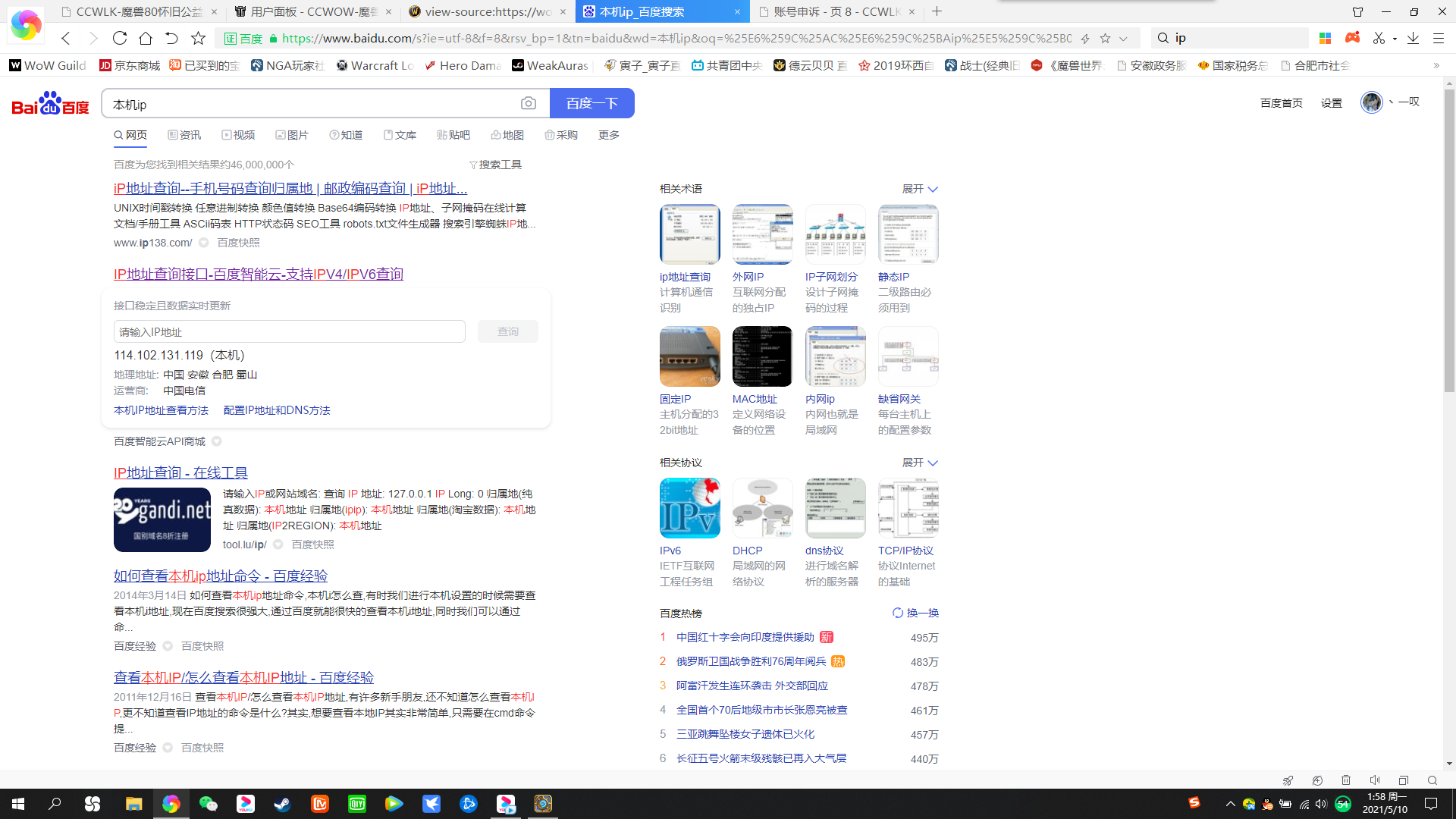1456x819 pixels.
Task: Expand the 相关术语 section via 展开
Action: 918,189
